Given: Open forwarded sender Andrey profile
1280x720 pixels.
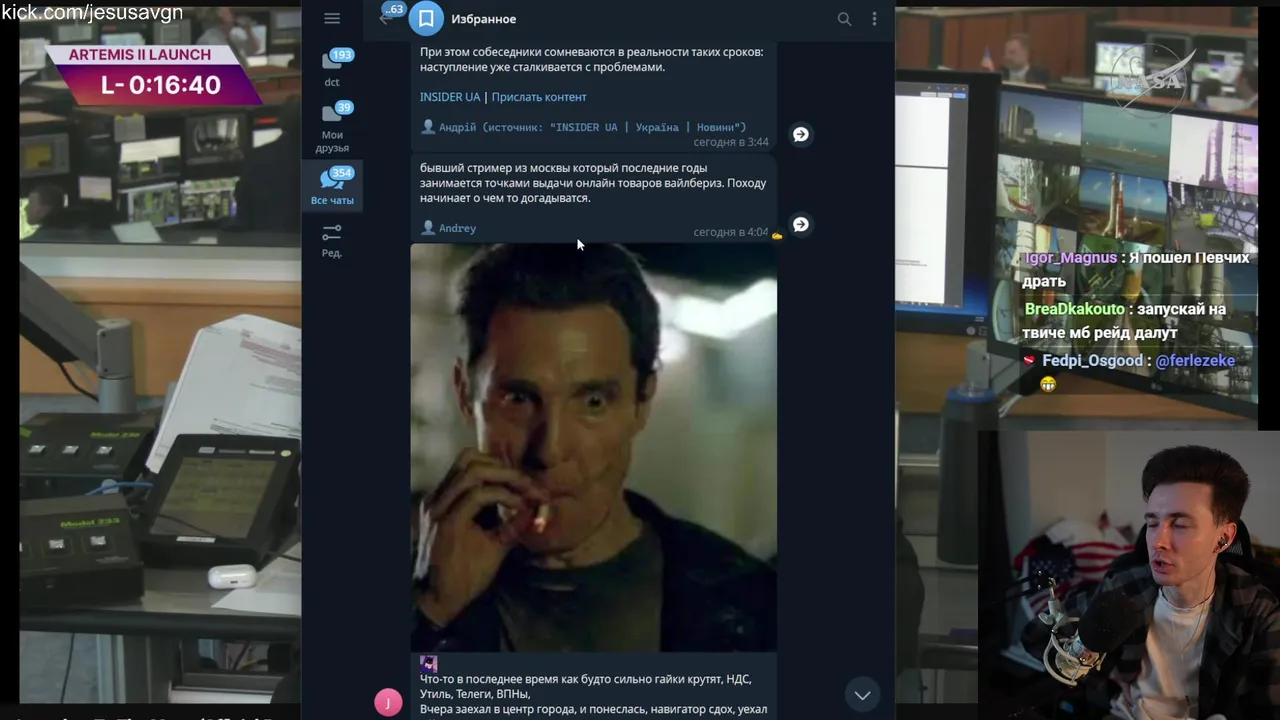Looking at the screenshot, I should pyautogui.click(x=457, y=228).
